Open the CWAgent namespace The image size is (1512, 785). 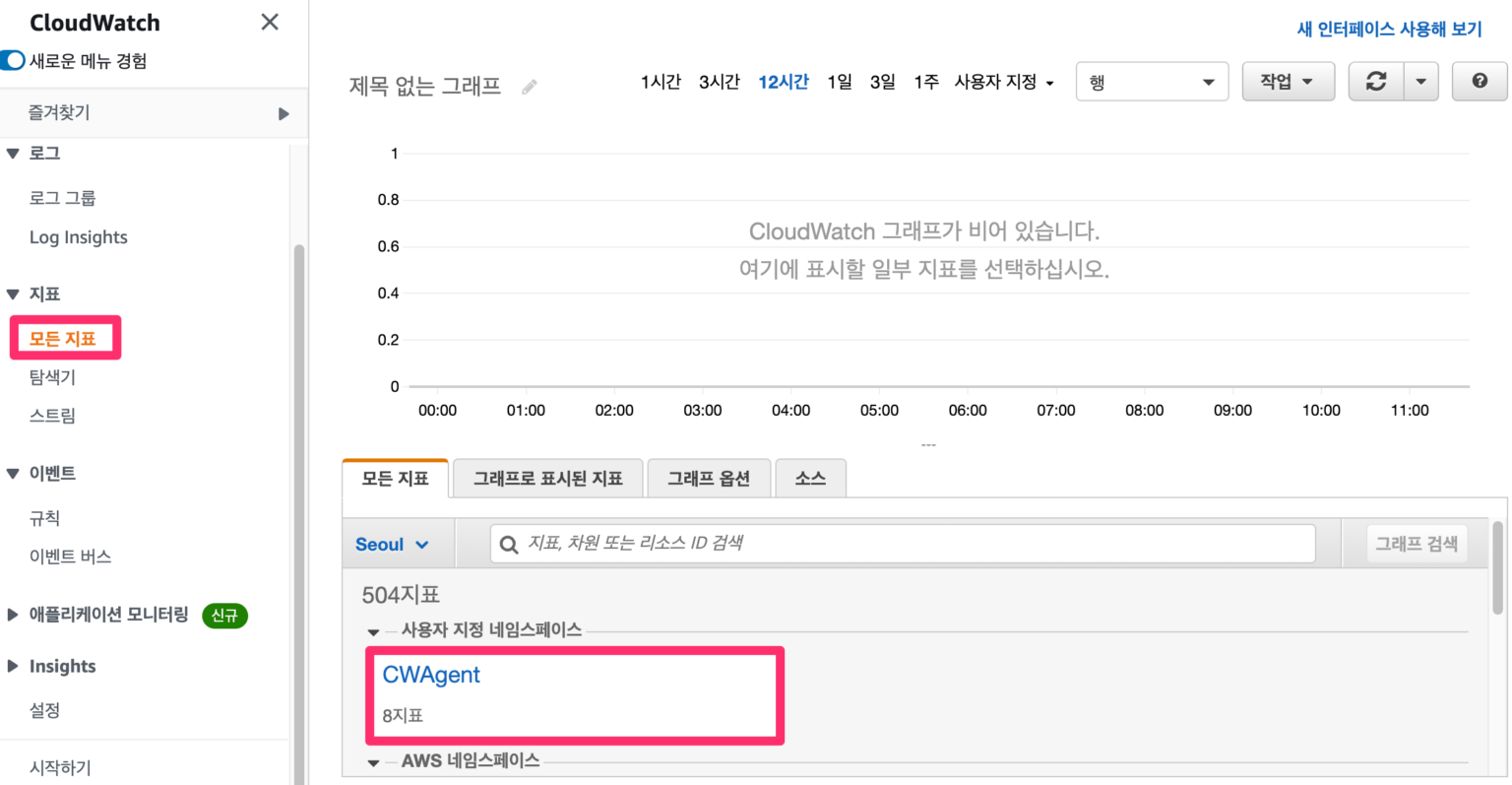click(431, 675)
